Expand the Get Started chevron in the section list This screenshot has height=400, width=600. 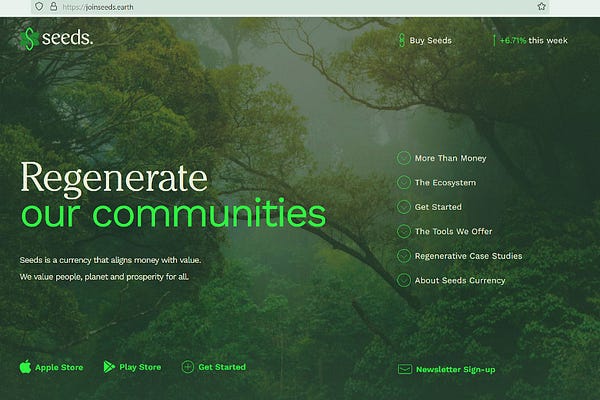click(404, 207)
